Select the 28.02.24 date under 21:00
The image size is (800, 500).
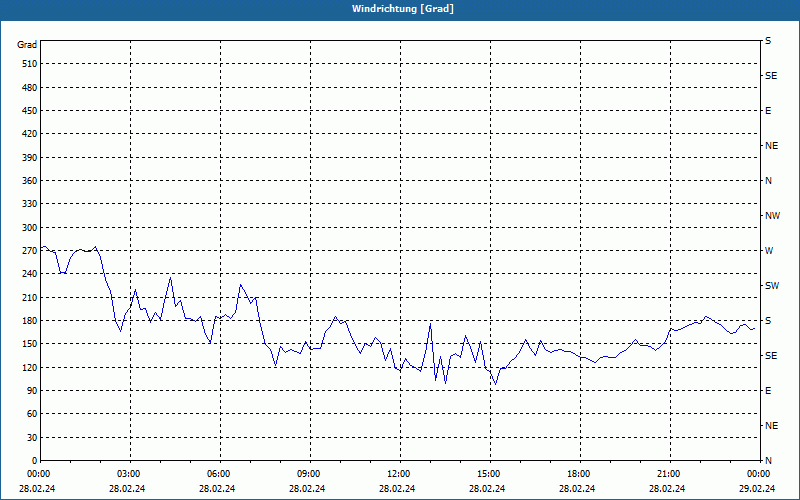pyautogui.click(x=667, y=489)
